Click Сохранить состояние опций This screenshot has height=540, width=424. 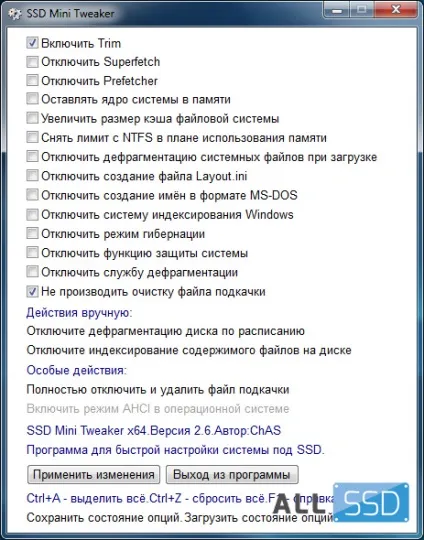point(105,518)
